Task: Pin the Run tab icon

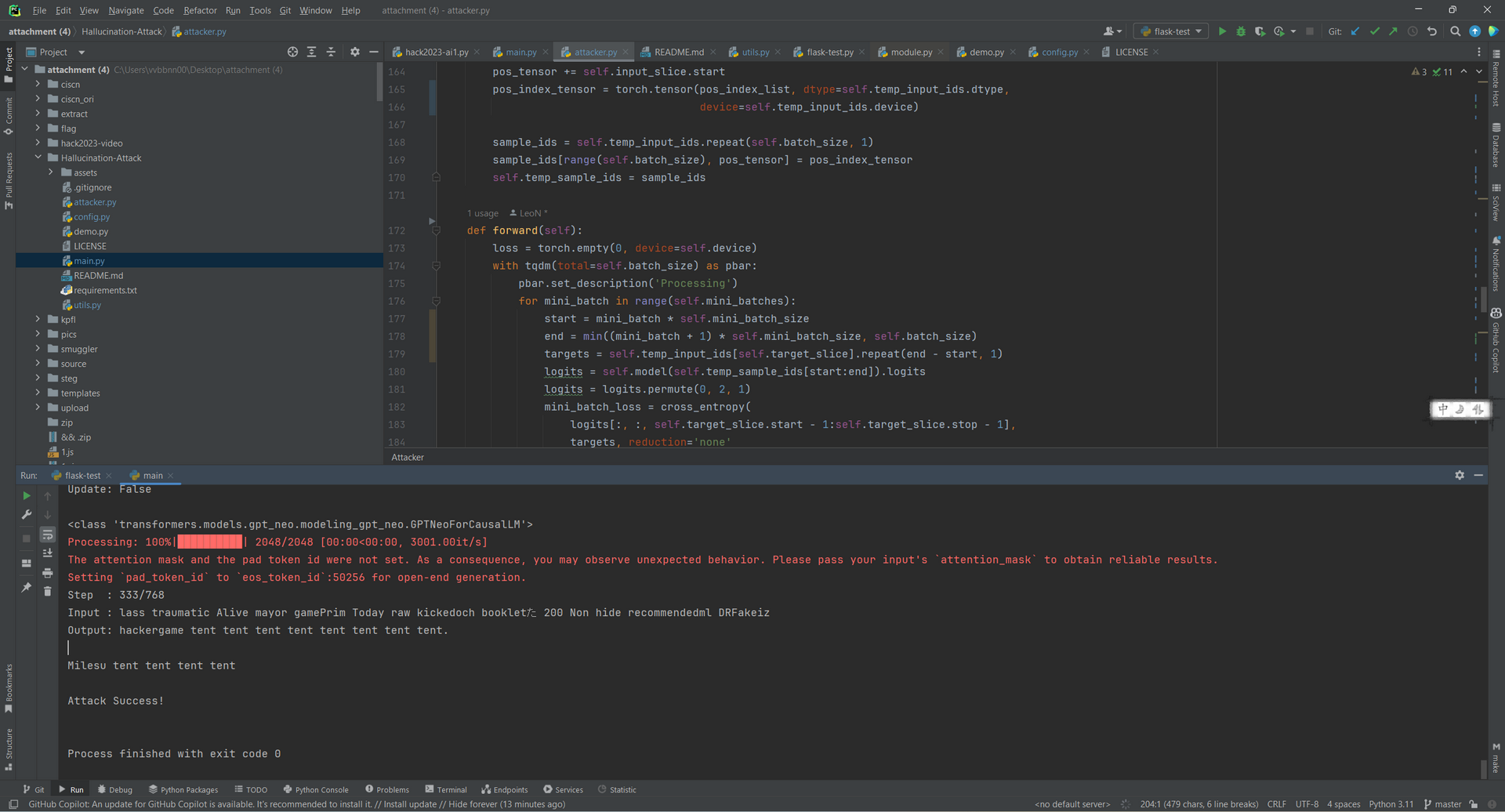Action: (27, 587)
